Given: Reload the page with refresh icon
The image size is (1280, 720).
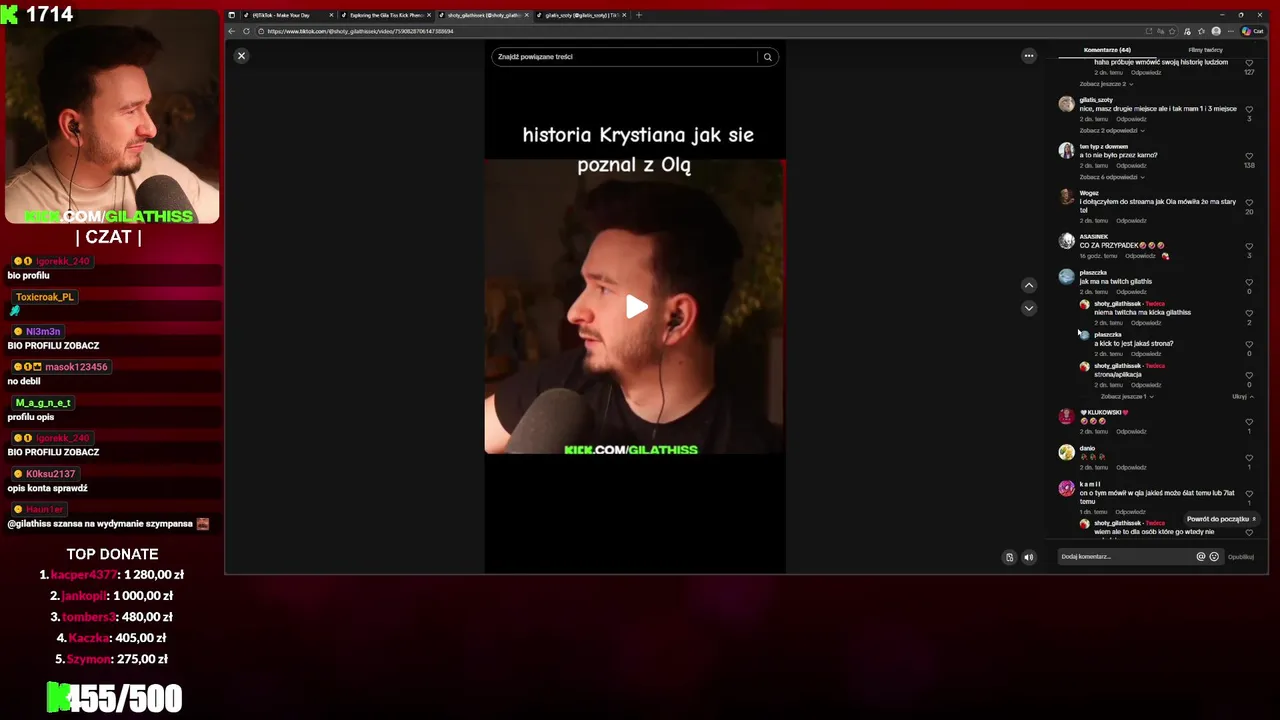Looking at the screenshot, I should [x=246, y=31].
